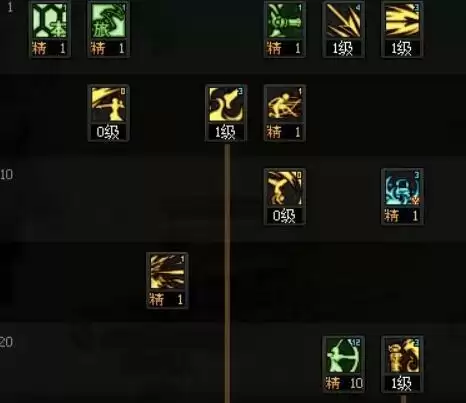Viewport: 466px width, 403px height.
Task: Click the level 10 row marker
Action: point(6,174)
